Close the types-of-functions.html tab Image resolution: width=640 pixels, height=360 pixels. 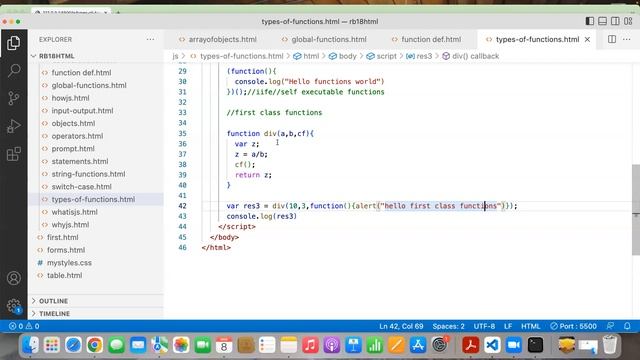pyautogui.click(x=587, y=39)
